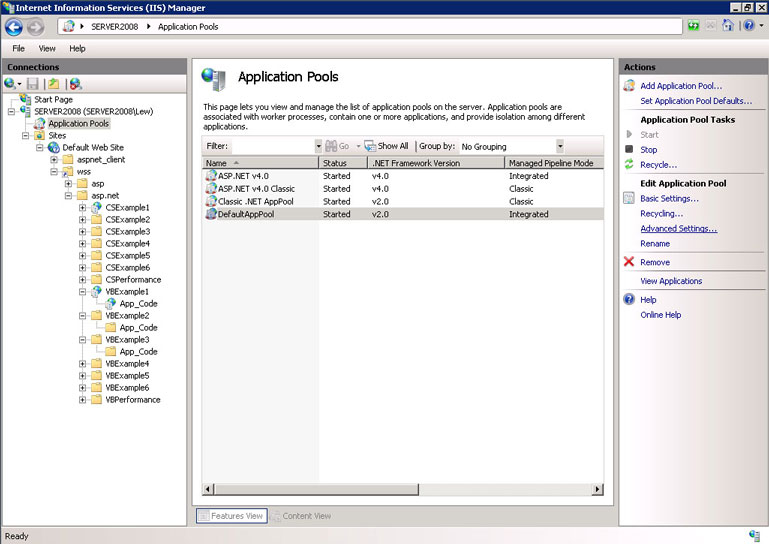
Task: Click the delete connection icon in Connections
Action: pyautogui.click(x=76, y=84)
